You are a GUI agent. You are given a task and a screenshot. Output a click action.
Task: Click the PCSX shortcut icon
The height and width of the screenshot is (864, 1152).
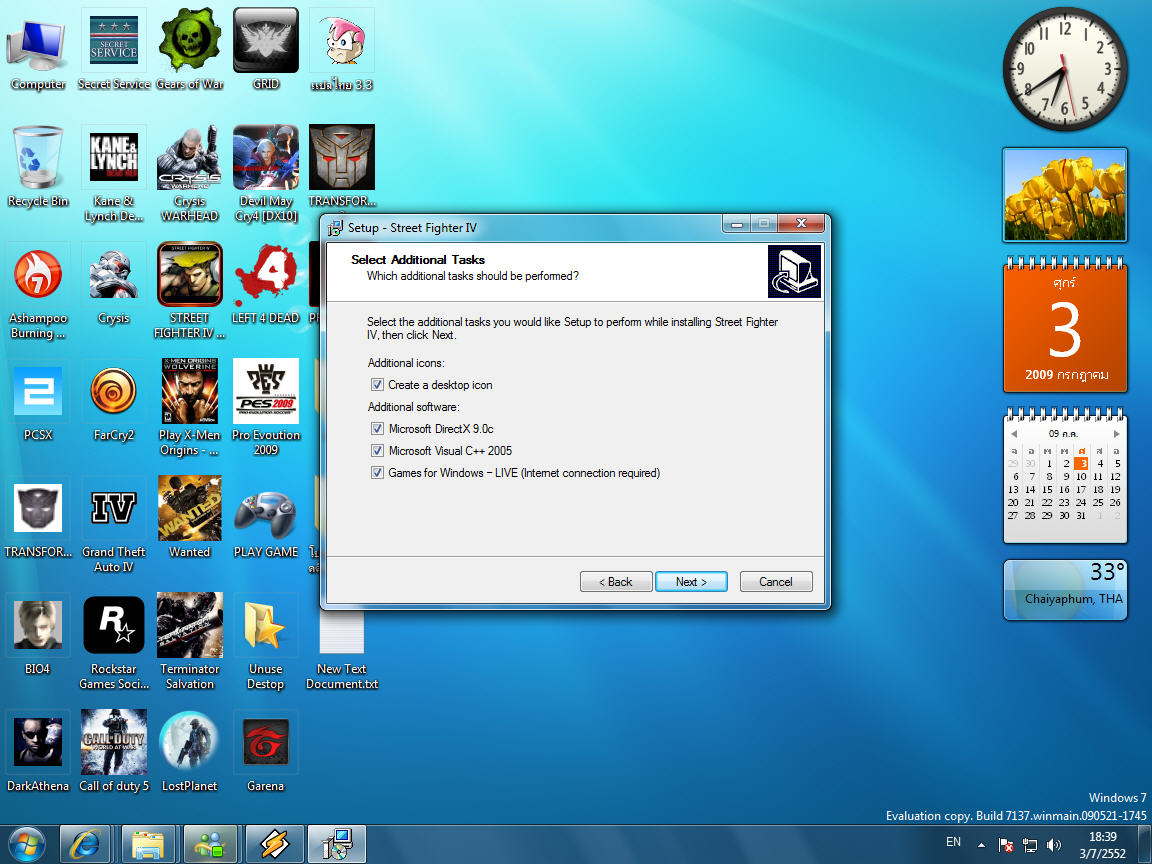37,401
